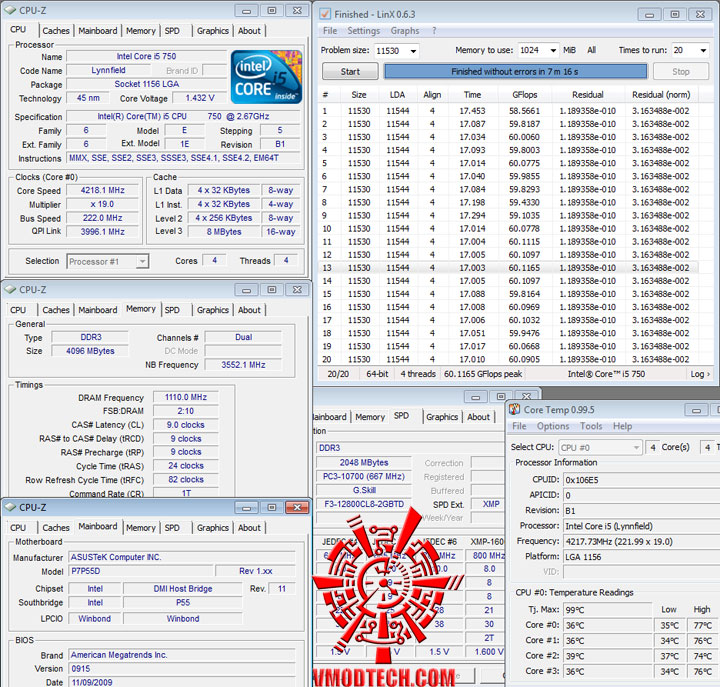
Task: Click the CPUID value 0x106E5
Action: pos(641,480)
